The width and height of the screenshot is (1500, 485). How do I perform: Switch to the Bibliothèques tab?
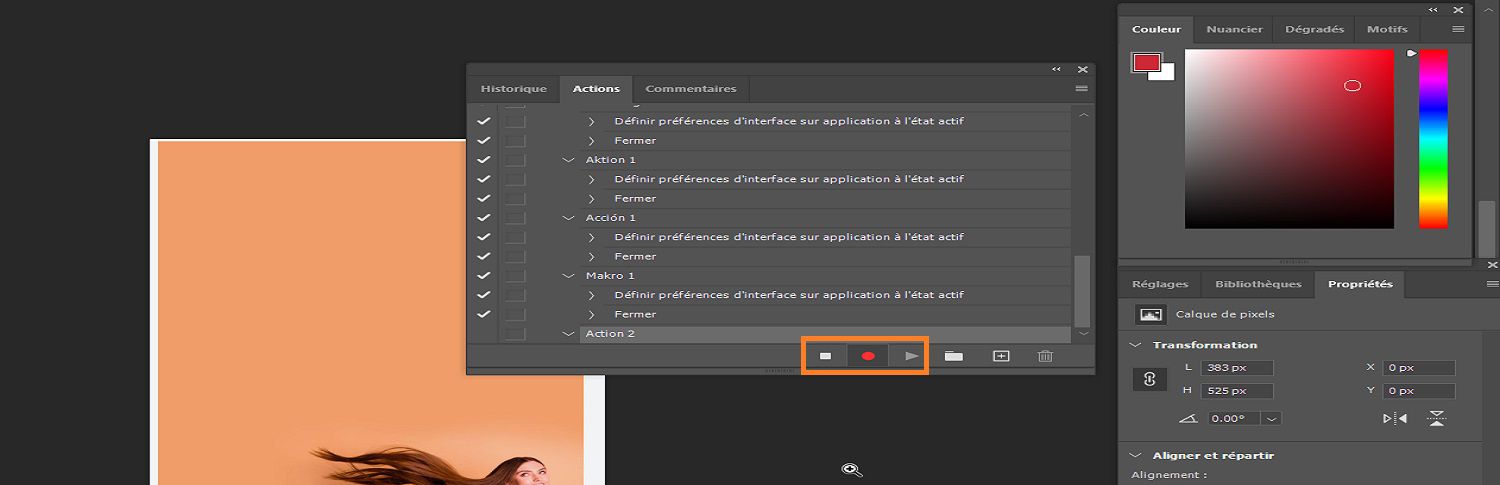pos(1258,284)
